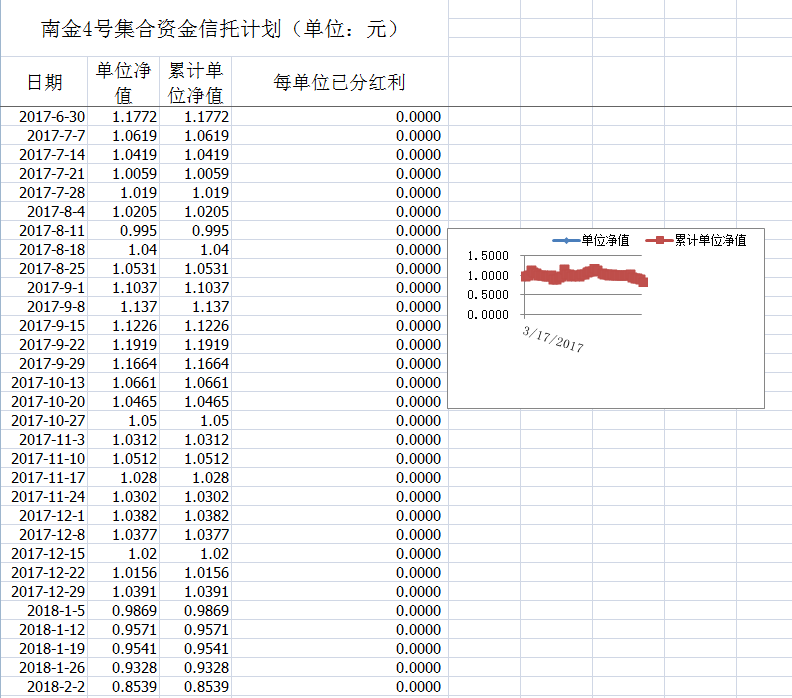Click the 单位净值 table header cell

coord(123,82)
